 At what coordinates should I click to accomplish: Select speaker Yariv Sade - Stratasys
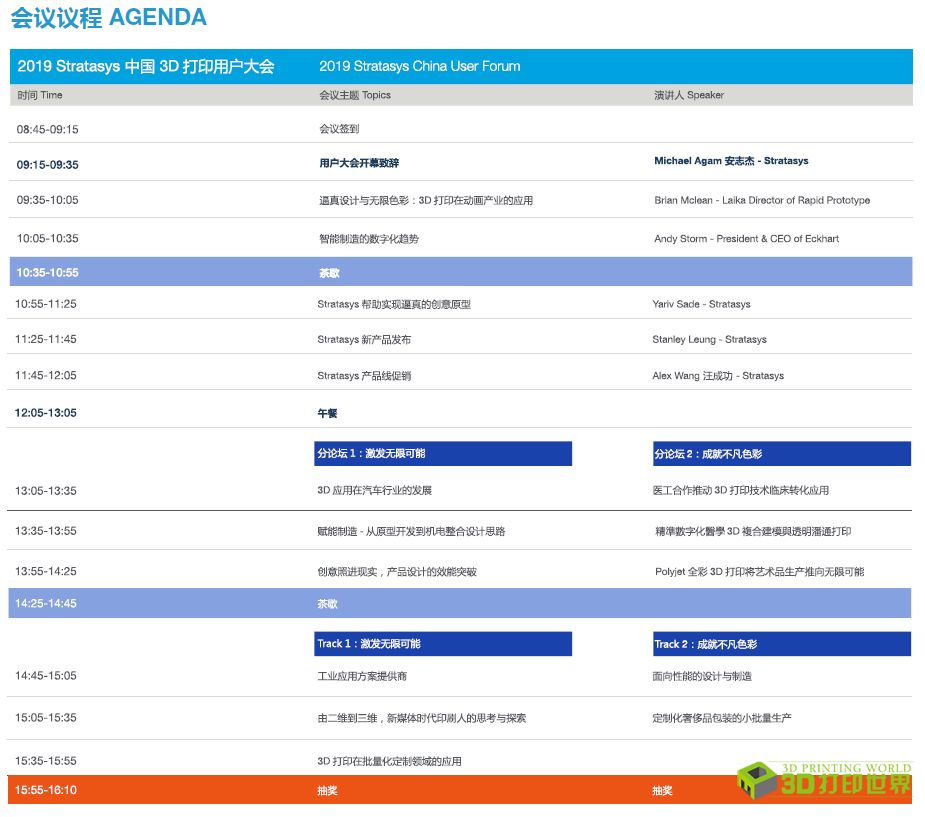pos(701,304)
